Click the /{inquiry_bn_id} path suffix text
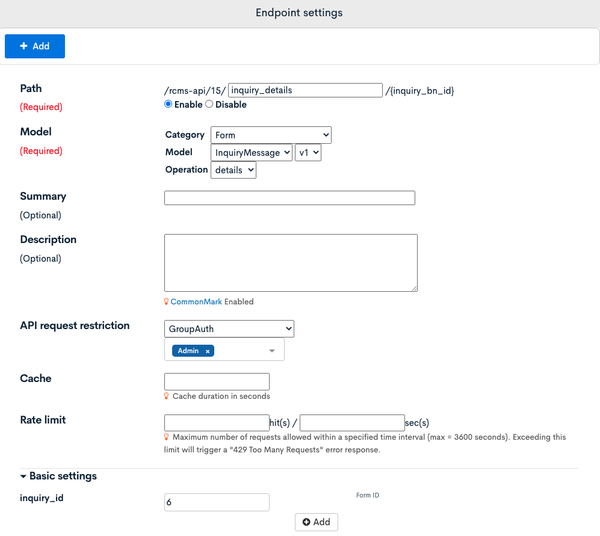This screenshot has height=536, width=600. click(x=420, y=91)
